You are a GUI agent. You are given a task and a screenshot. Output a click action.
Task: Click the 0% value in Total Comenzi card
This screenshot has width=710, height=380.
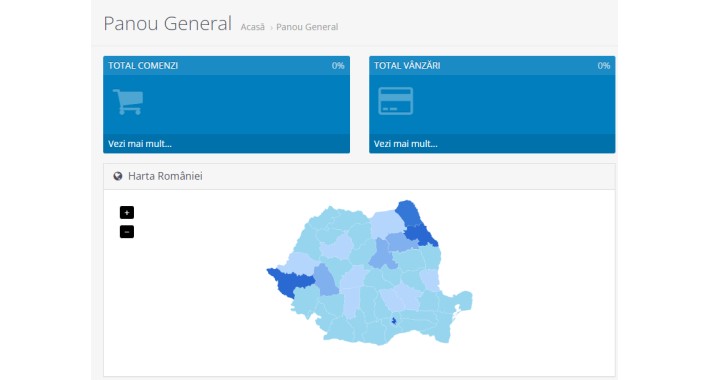(x=338, y=66)
